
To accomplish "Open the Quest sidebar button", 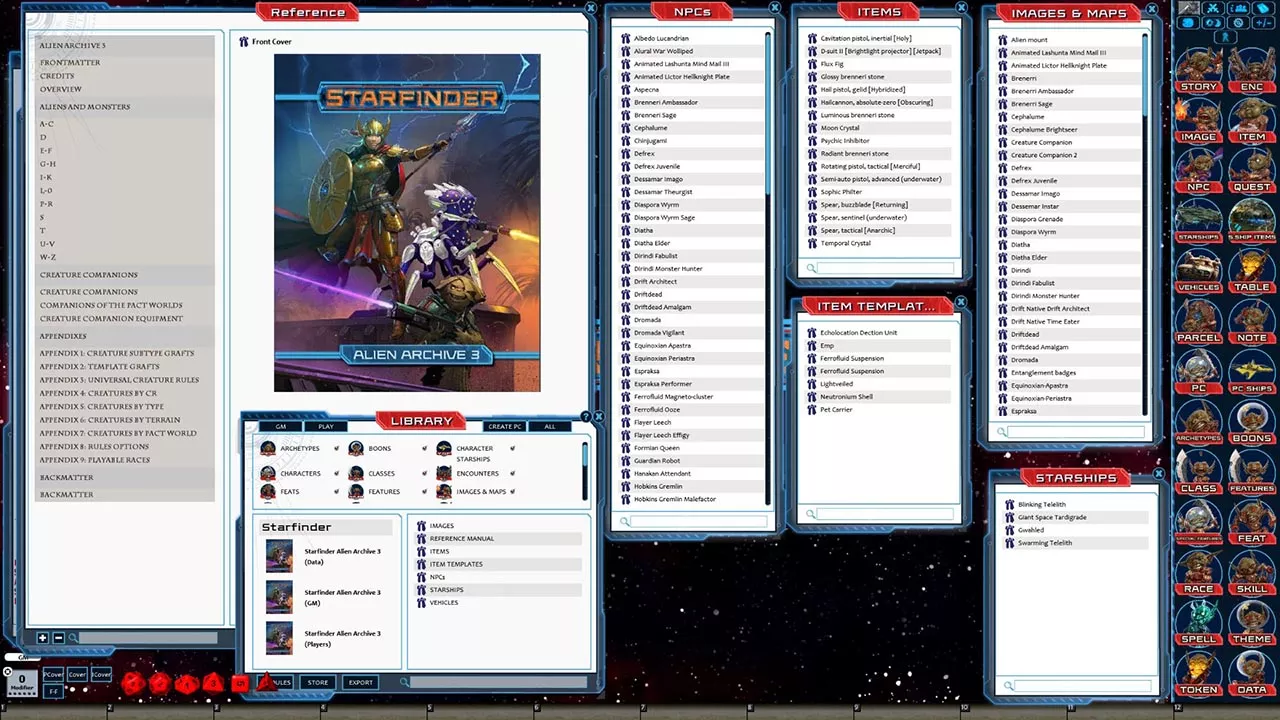I will pos(1251,170).
